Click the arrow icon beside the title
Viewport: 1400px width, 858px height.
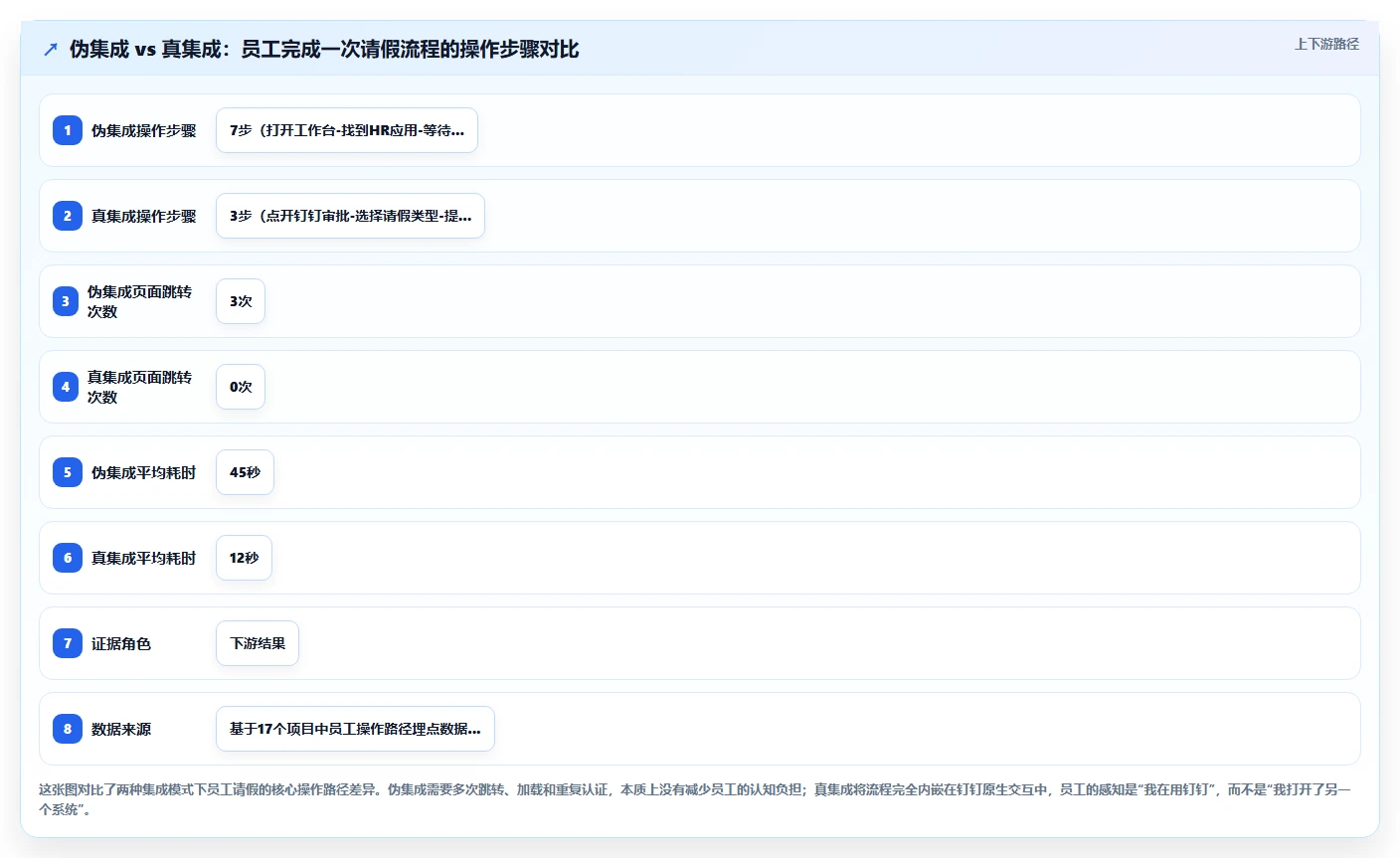pyautogui.click(x=51, y=49)
